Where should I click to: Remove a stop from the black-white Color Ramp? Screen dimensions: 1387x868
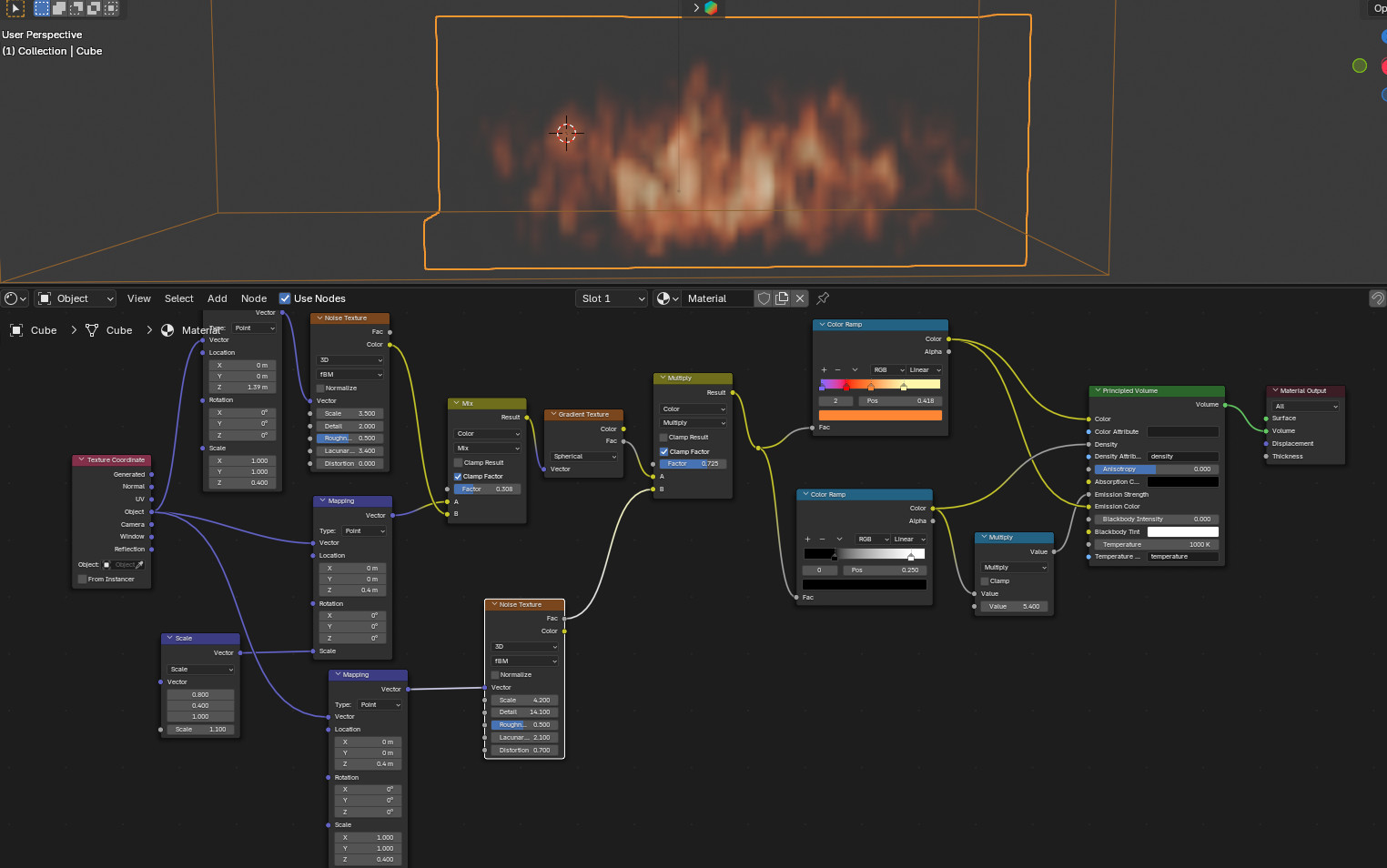point(822,540)
